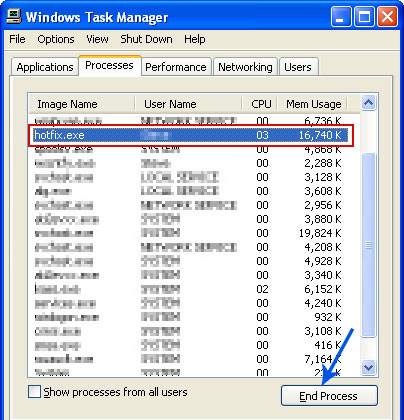This screenshot has height=420, width=404.
Task: Select the row using 3,340 K memory
Action: point(188,275)
